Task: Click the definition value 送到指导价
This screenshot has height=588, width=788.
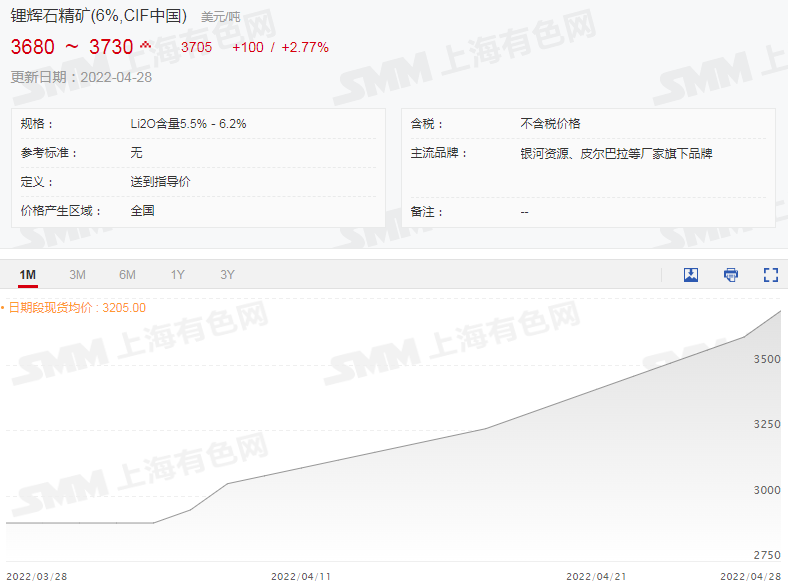Action: [x=160, y=181]
